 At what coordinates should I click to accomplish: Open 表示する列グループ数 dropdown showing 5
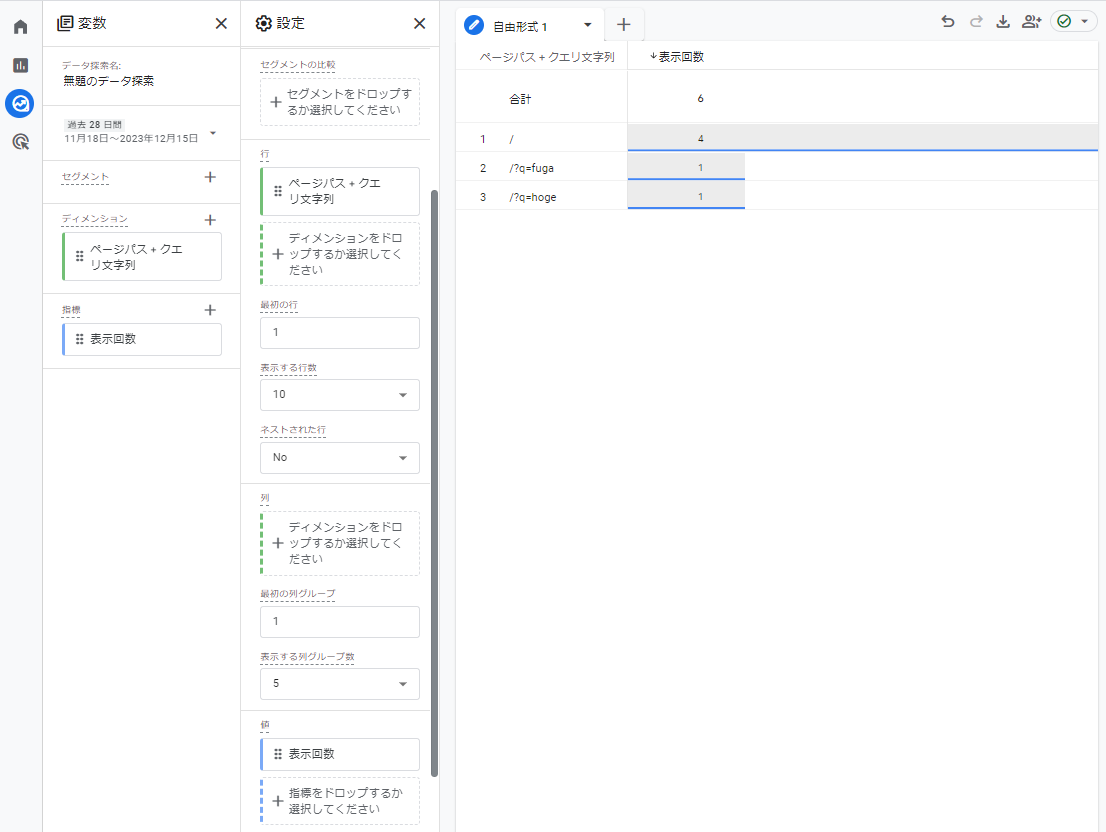tap(340, 684)
